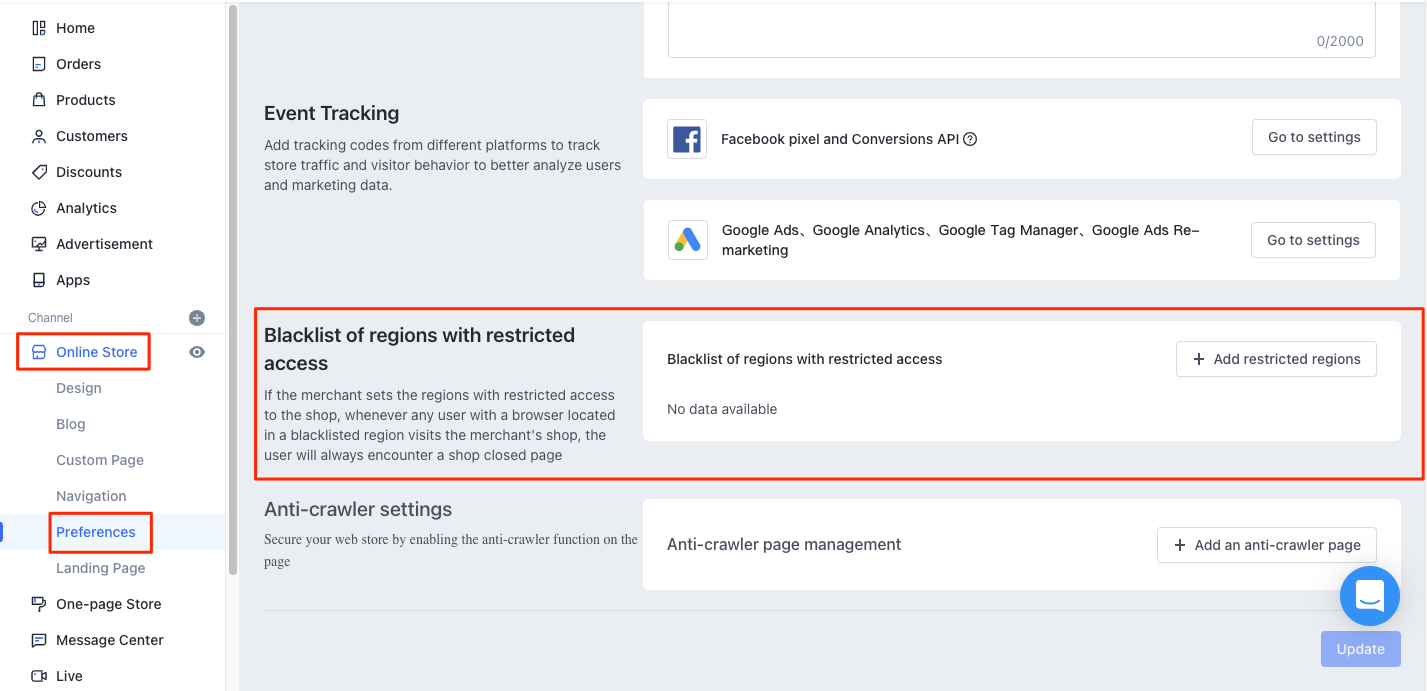Click the Facebook pixel help icon
This screenshot has width=1427, height=691.
coord(970,139)
